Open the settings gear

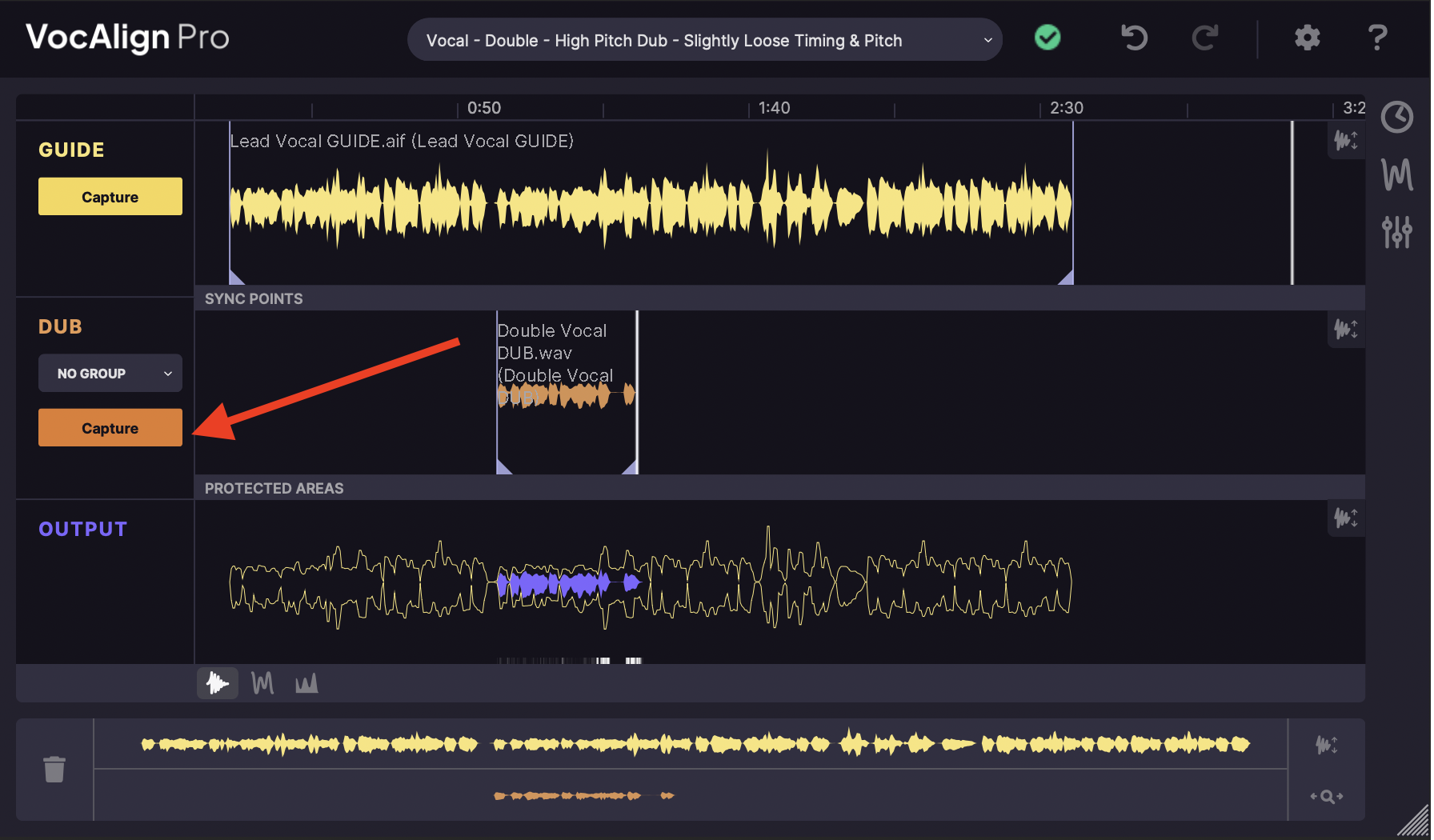point(1307,38)
